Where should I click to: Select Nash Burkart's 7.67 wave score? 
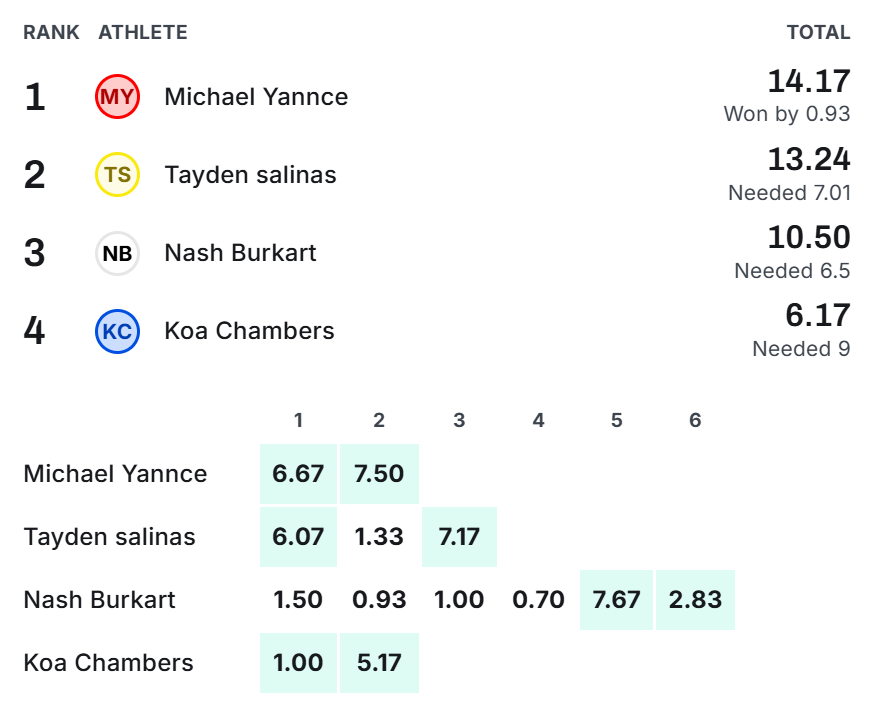click(x=616, y=600)
